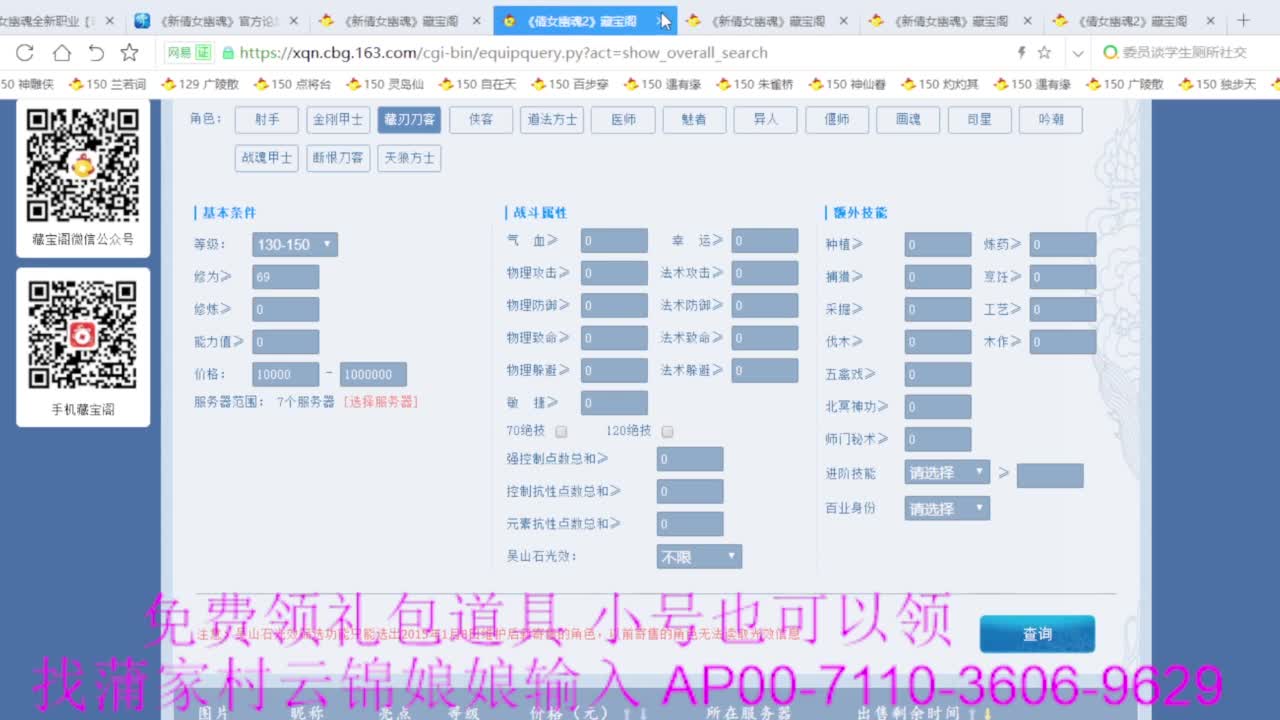The height and width of the screenshot is (720, 1280).
Task: Reload the page with the refresh icon
Action: (25, 53)
